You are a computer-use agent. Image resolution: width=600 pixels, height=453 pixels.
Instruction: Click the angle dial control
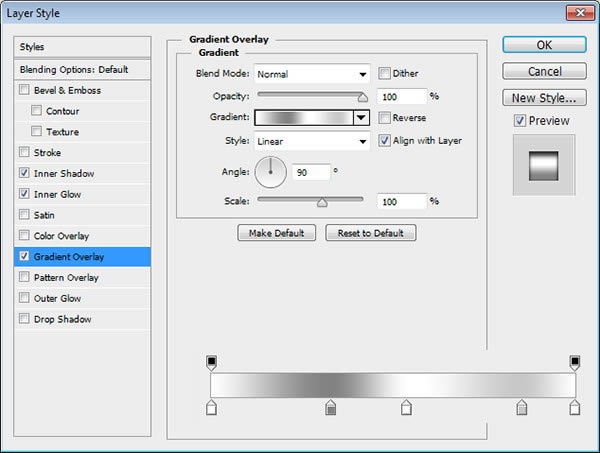[271, 172]
